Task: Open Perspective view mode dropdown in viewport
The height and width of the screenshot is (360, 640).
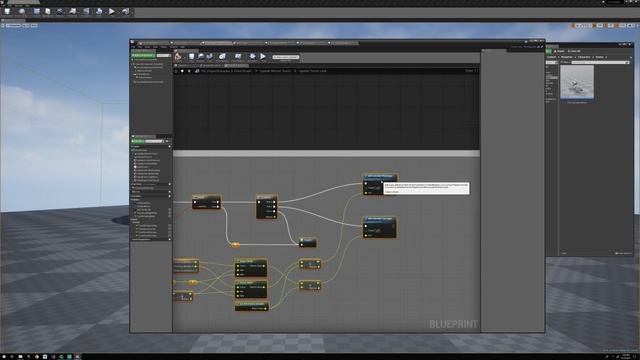Action: tap(13, 25)
